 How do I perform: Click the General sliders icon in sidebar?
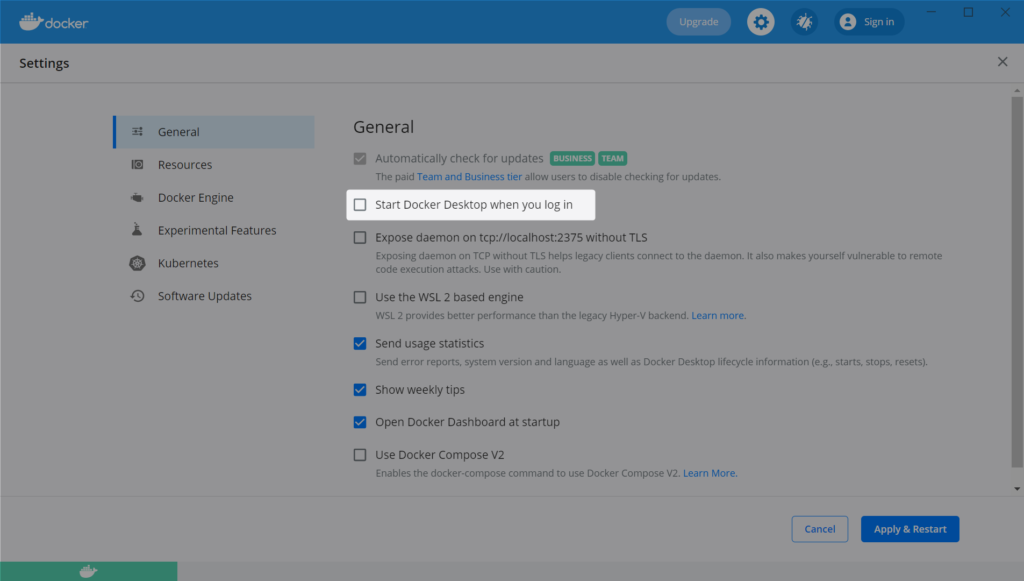(137, 132)
